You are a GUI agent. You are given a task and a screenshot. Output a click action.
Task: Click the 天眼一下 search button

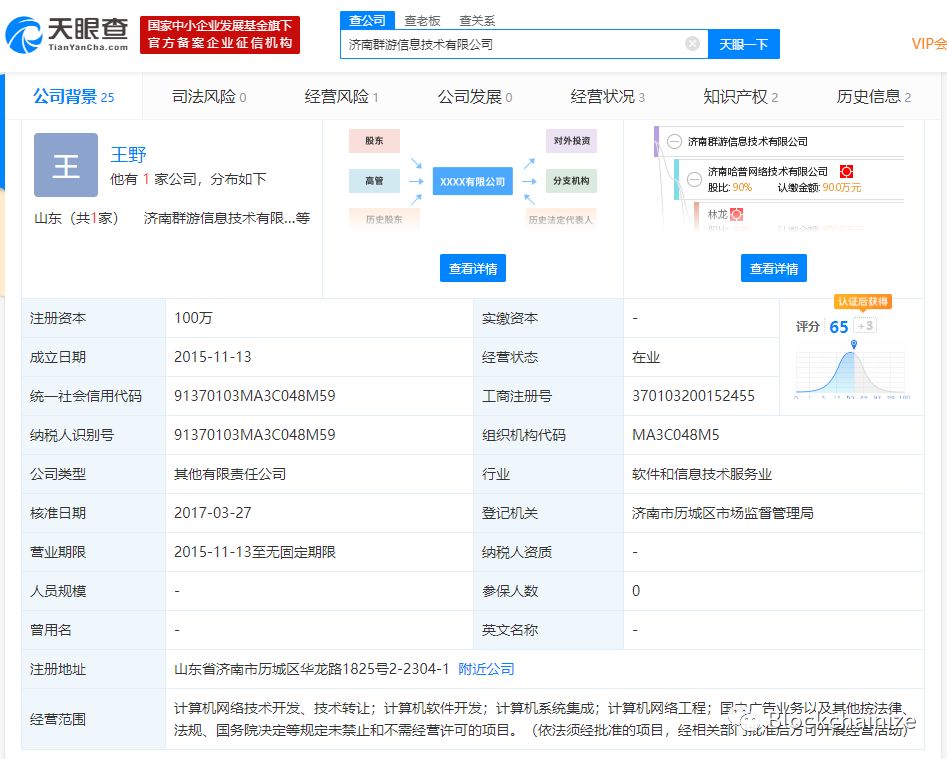click(743, 44)
